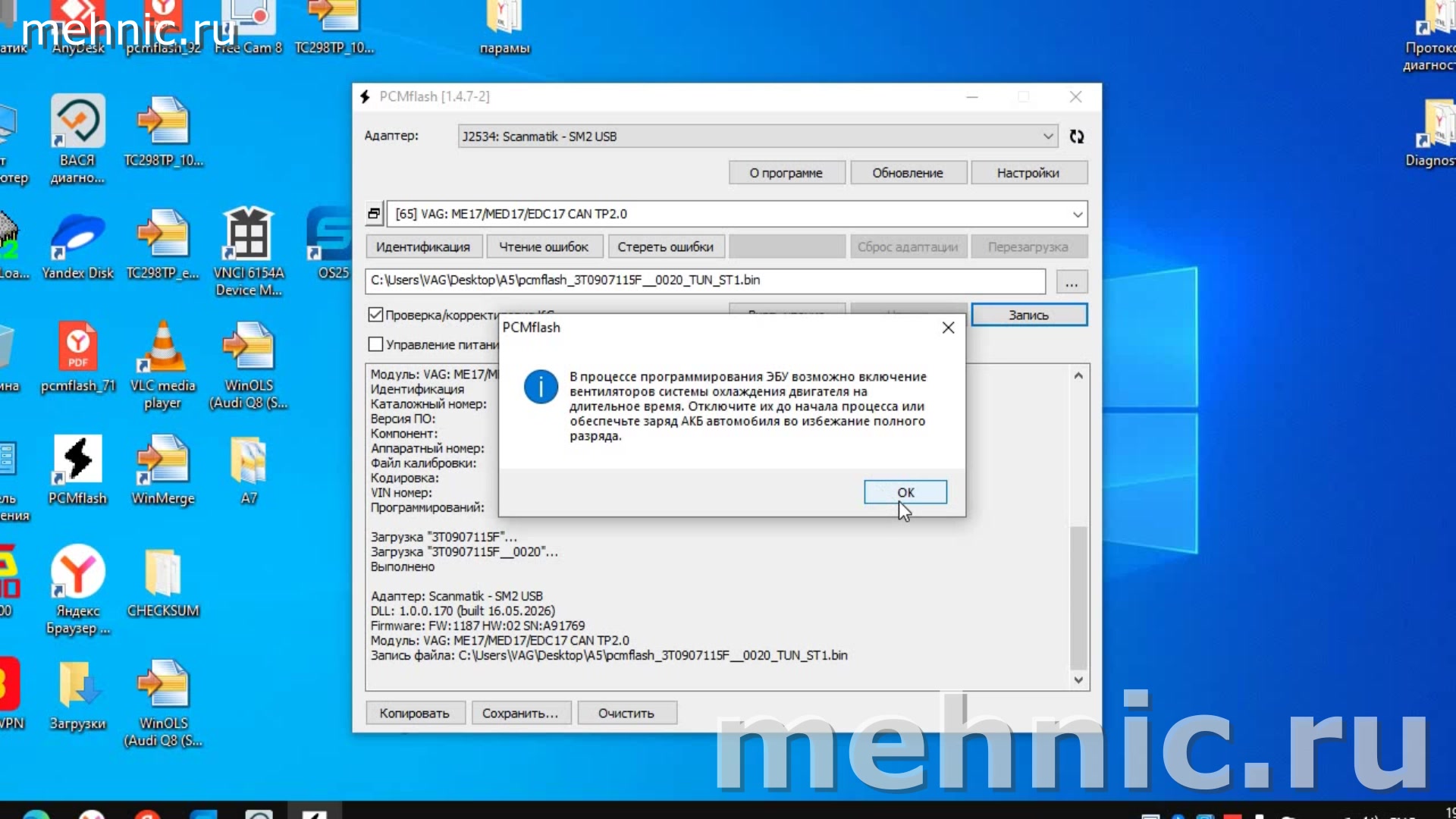Open the Yandex Disk desktop icon

[78, 245]
